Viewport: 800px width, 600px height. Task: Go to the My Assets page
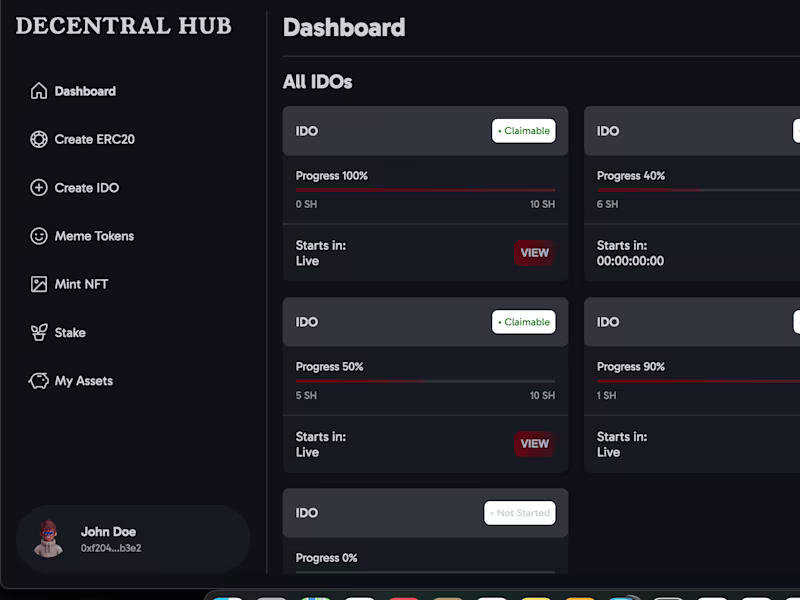(84, 381)
